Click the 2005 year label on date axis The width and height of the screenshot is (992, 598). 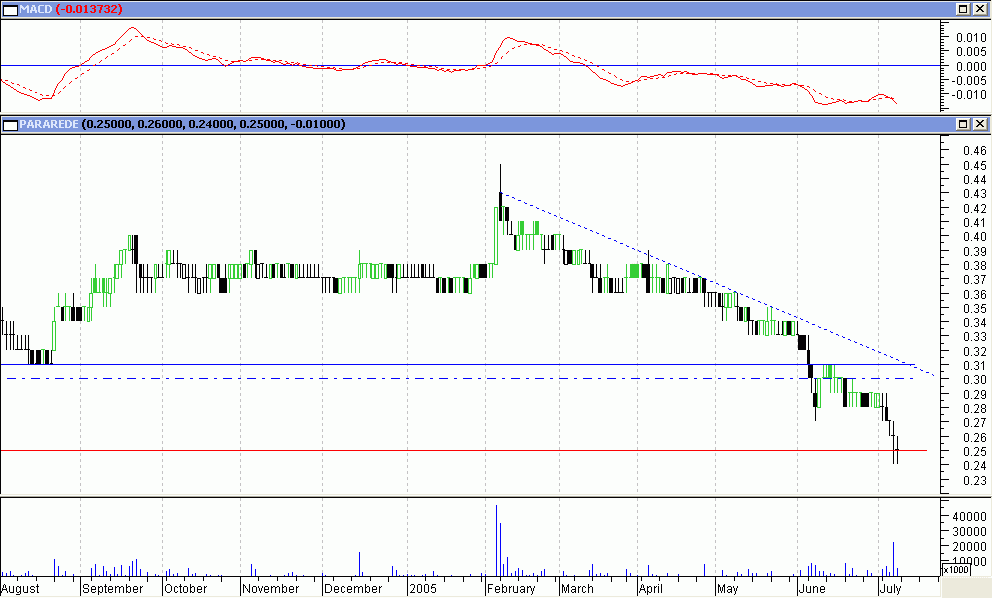tap(423, 589)
